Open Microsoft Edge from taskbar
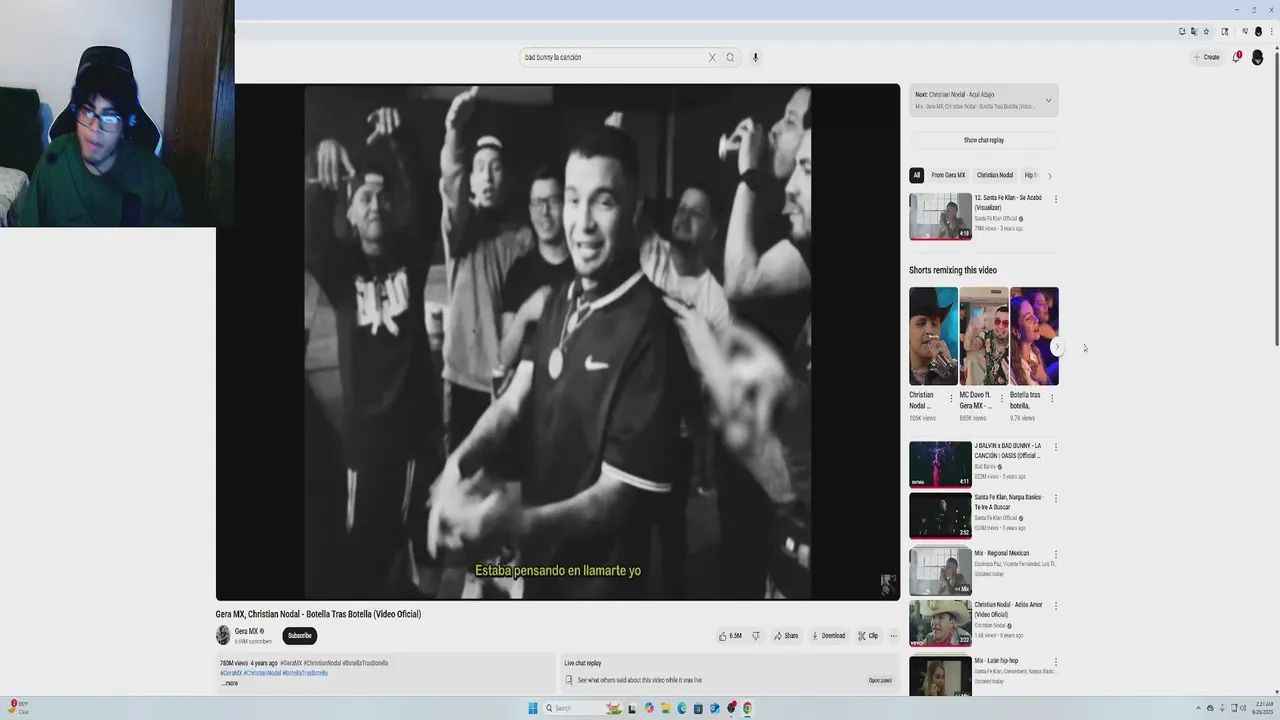This screenshot has width=1280, height=720. (682, 708)
